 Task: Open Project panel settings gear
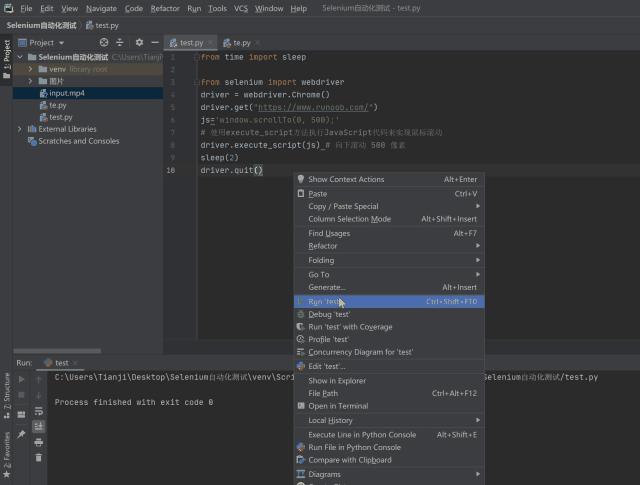139,43
